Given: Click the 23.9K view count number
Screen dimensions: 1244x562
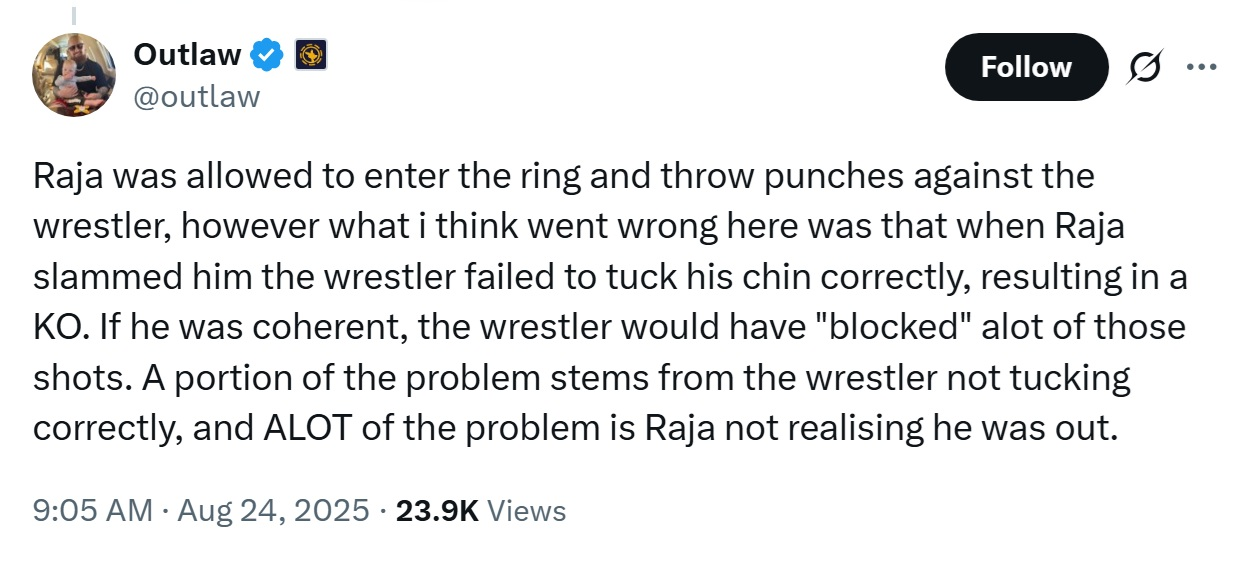Looking at the screenshot, I should click(x=438, y=511).
